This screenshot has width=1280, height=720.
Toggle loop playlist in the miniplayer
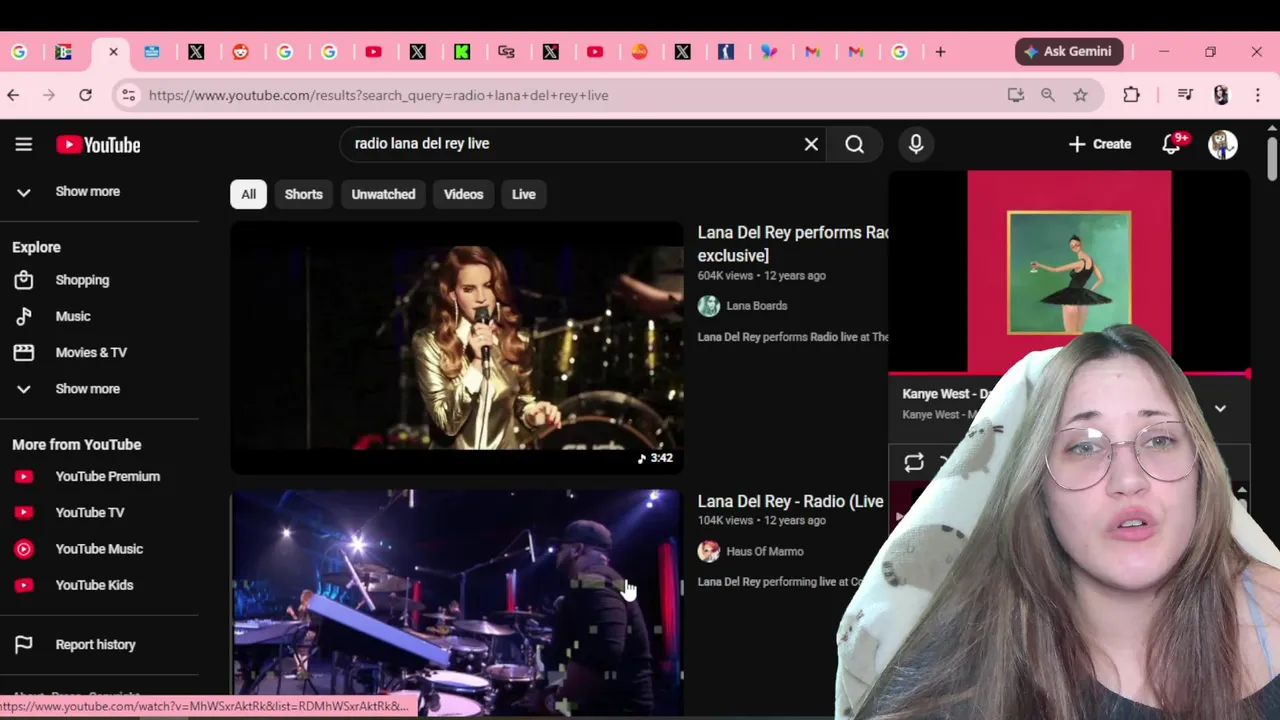pyautogui.click(x=914, y=462)
